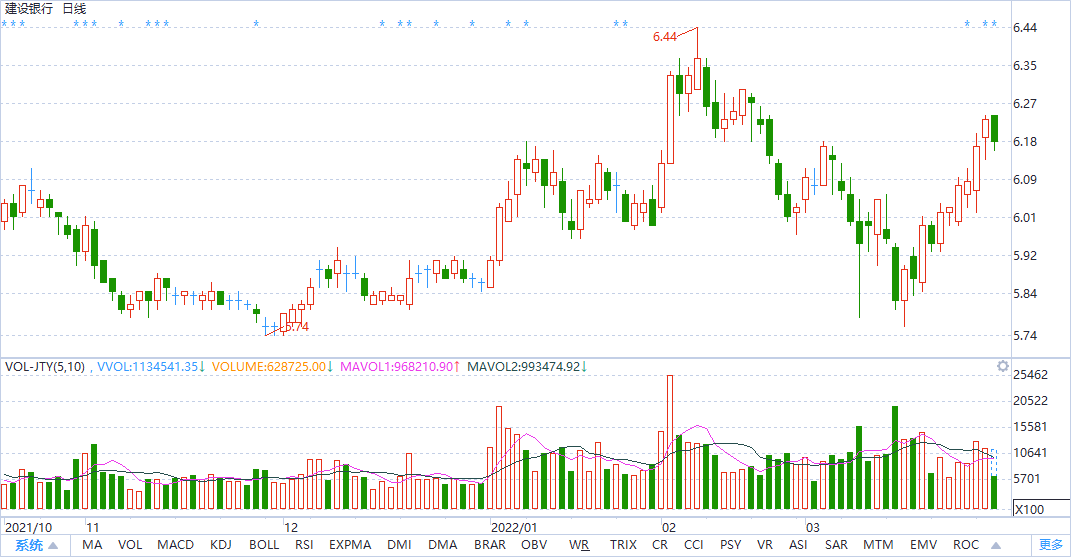
Task: Expand indicator list arrow after ROC
Action: tap(996, 545)
